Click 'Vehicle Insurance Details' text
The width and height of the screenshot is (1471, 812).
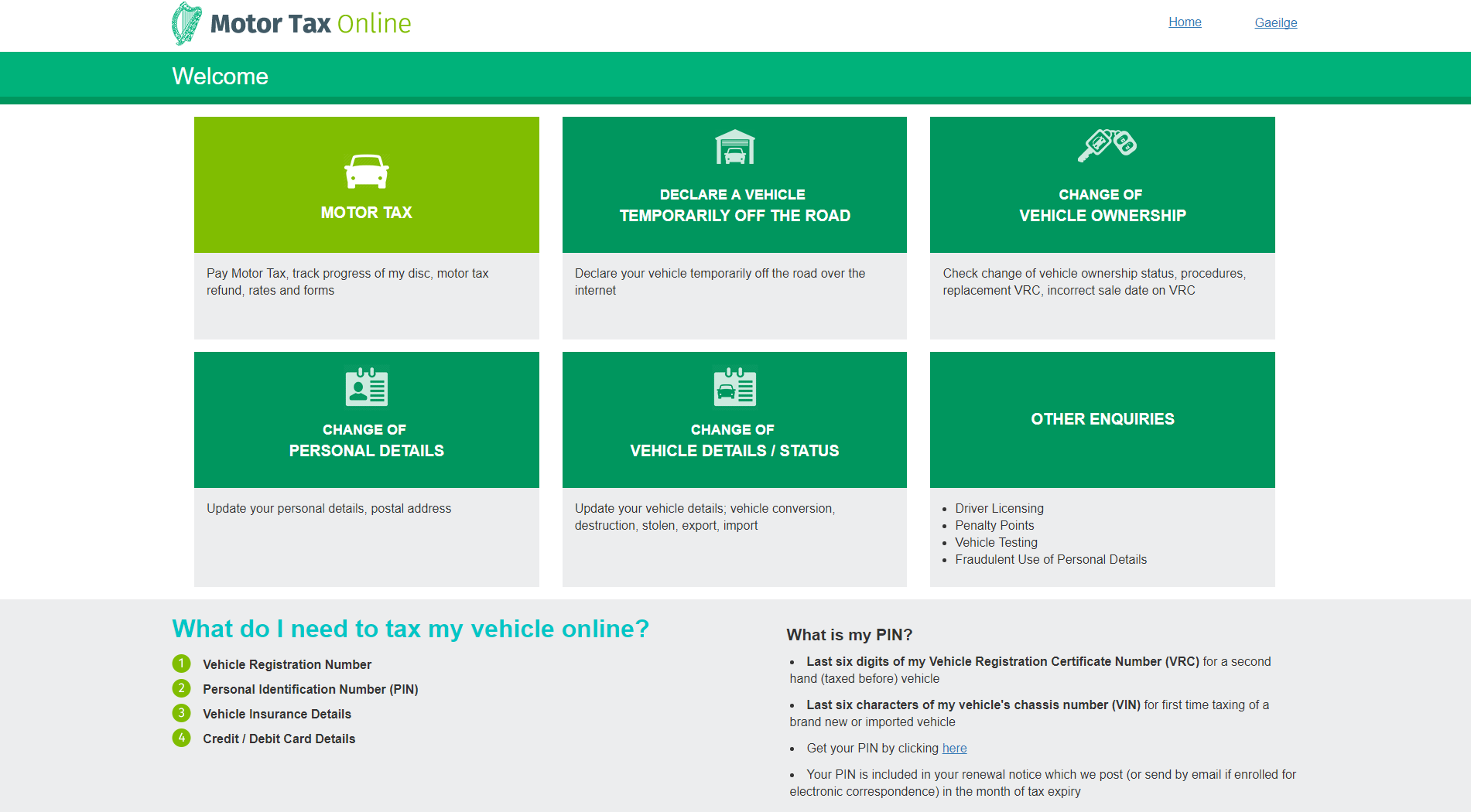(277, 714)
